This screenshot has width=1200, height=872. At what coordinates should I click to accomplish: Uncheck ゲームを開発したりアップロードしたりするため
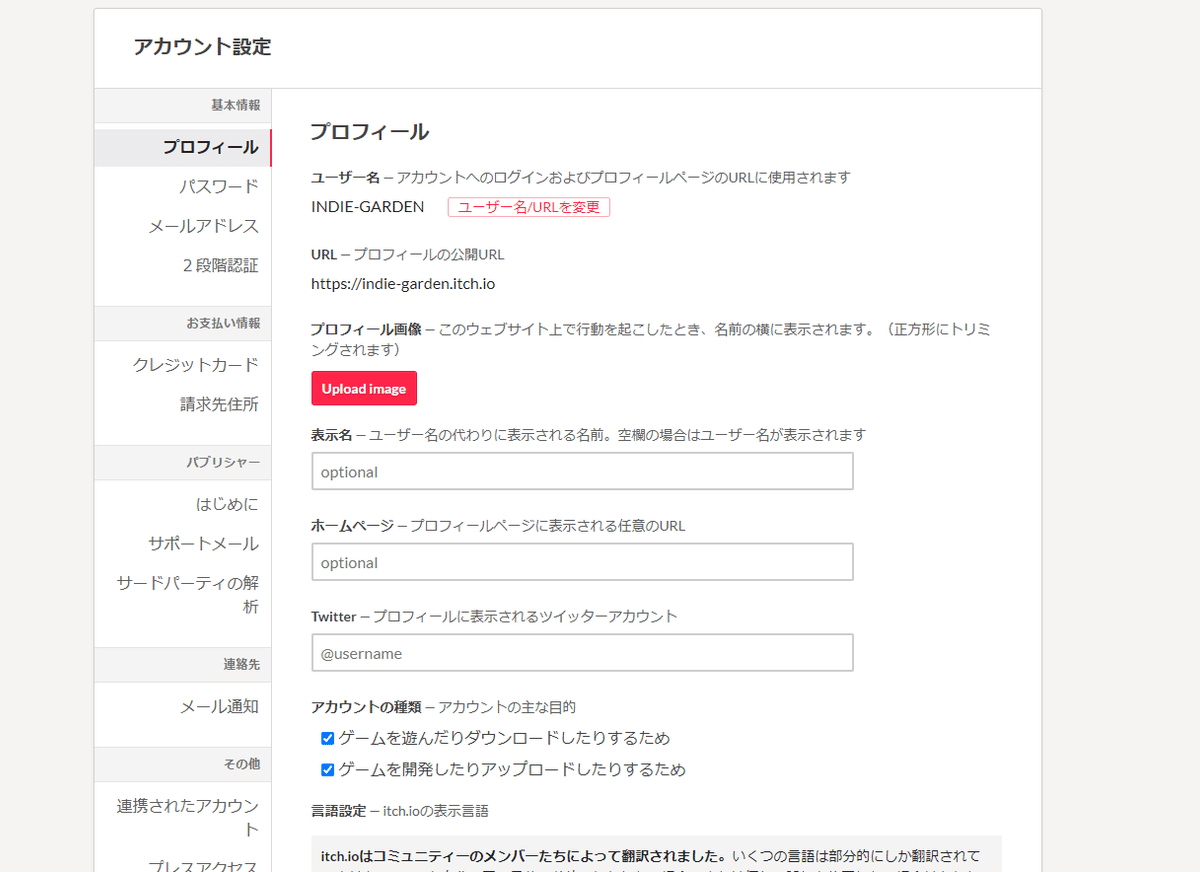pyautogui.click(x=327, y=769)
